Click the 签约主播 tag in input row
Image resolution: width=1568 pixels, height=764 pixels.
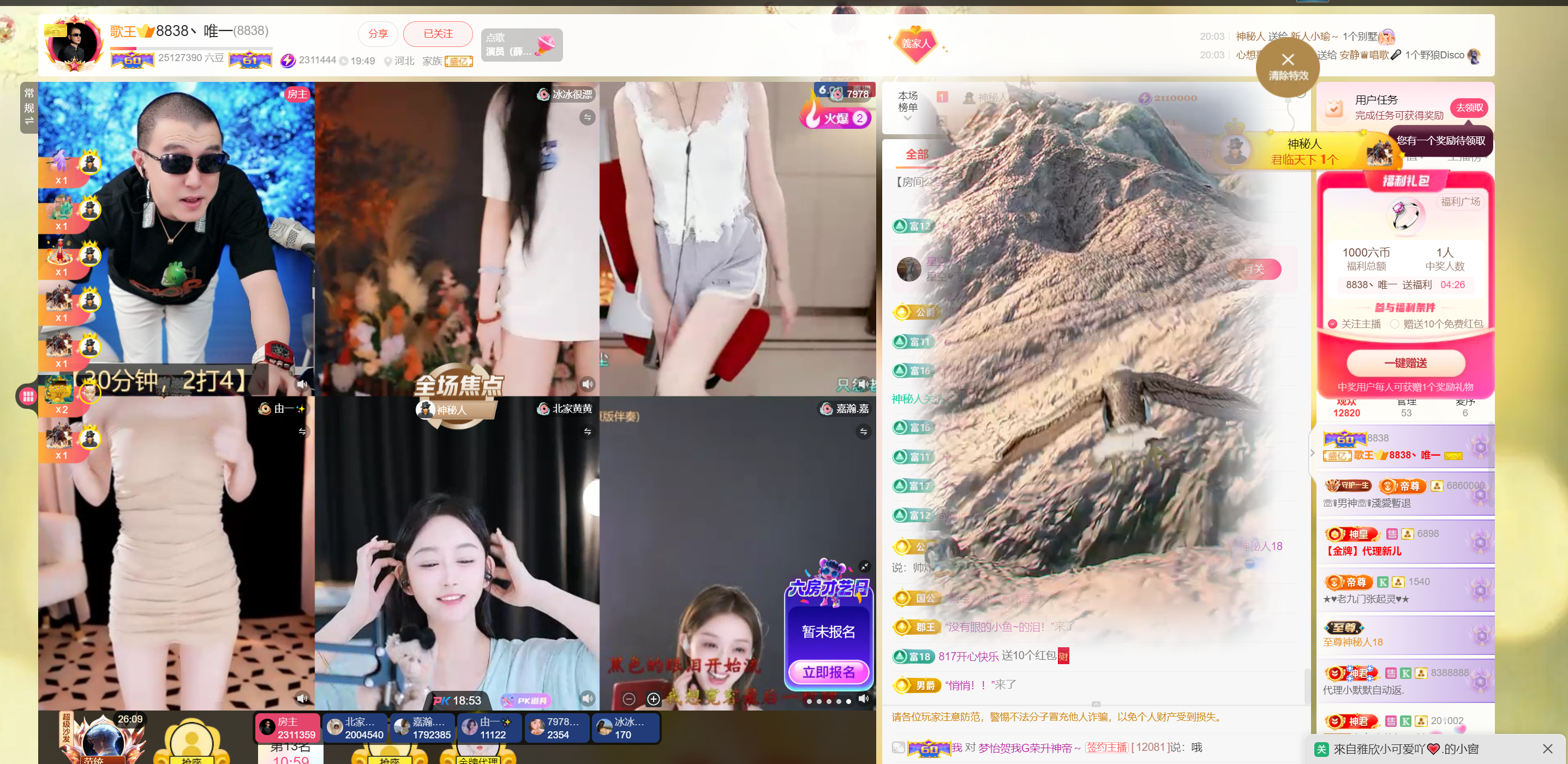tap(1106, 748)
